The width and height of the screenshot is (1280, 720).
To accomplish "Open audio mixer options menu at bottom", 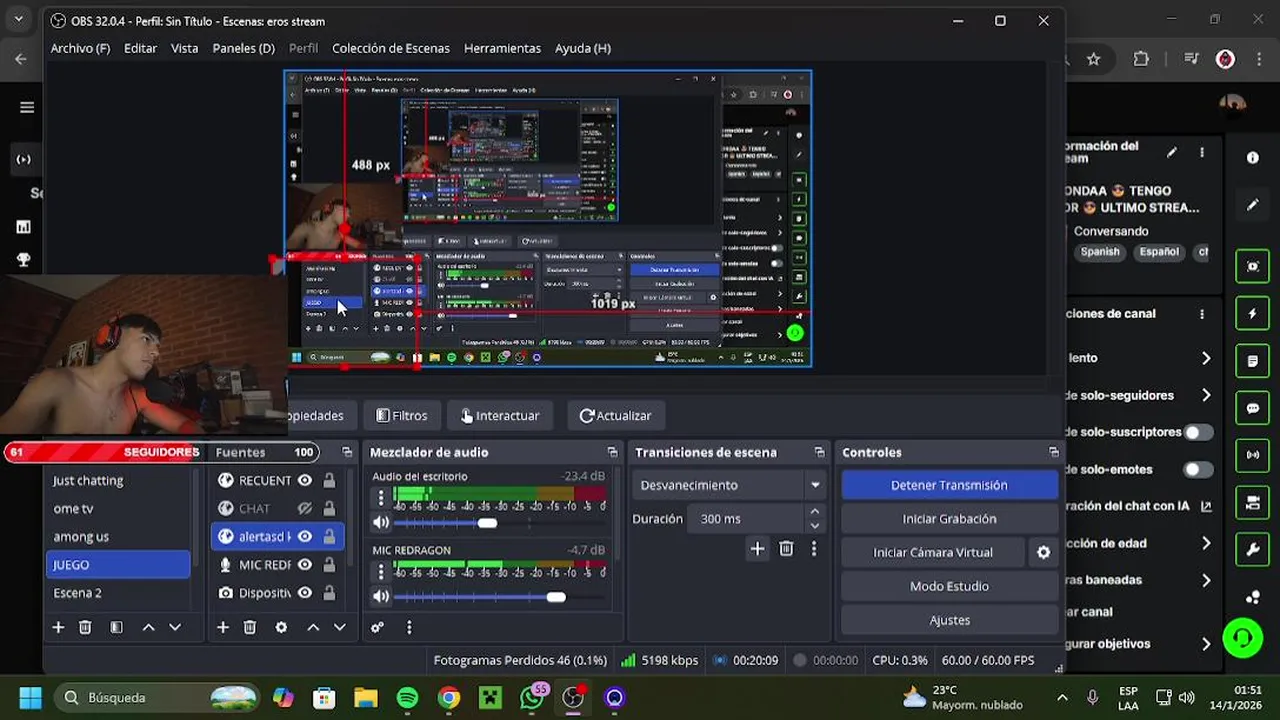I will coord(409,627).
